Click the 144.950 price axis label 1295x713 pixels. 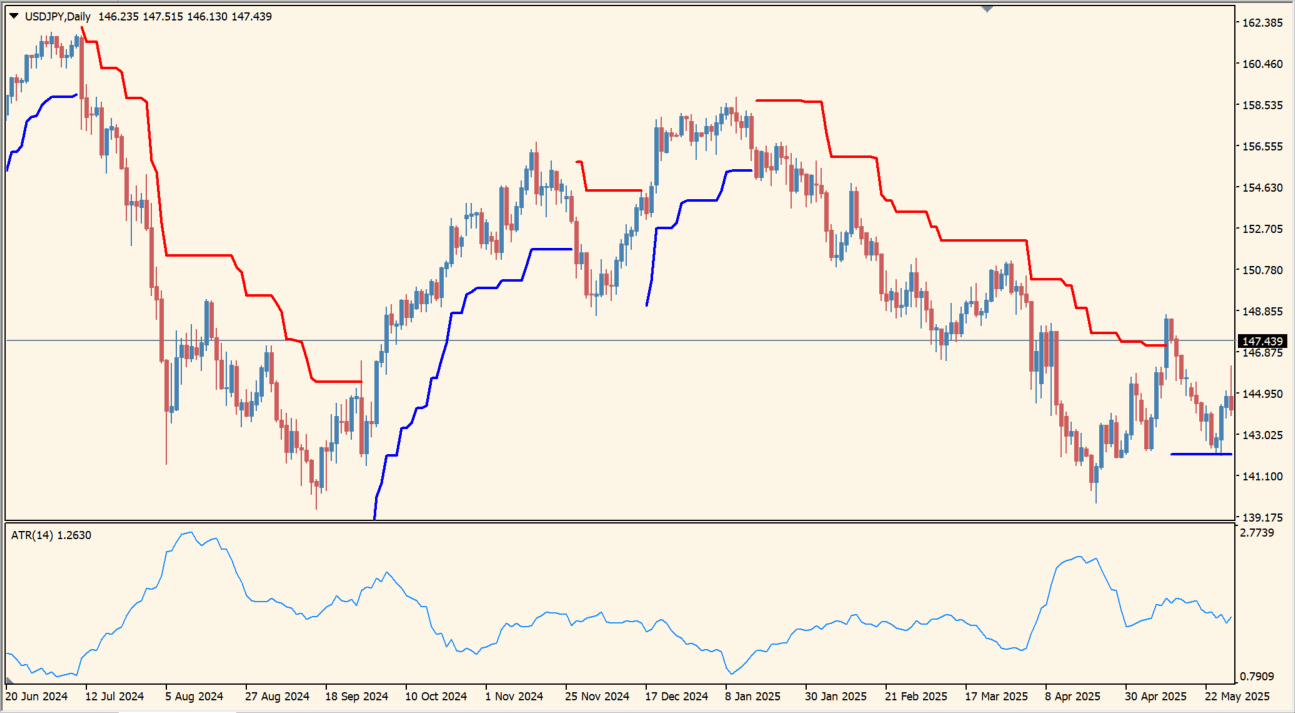(1262, 394)
